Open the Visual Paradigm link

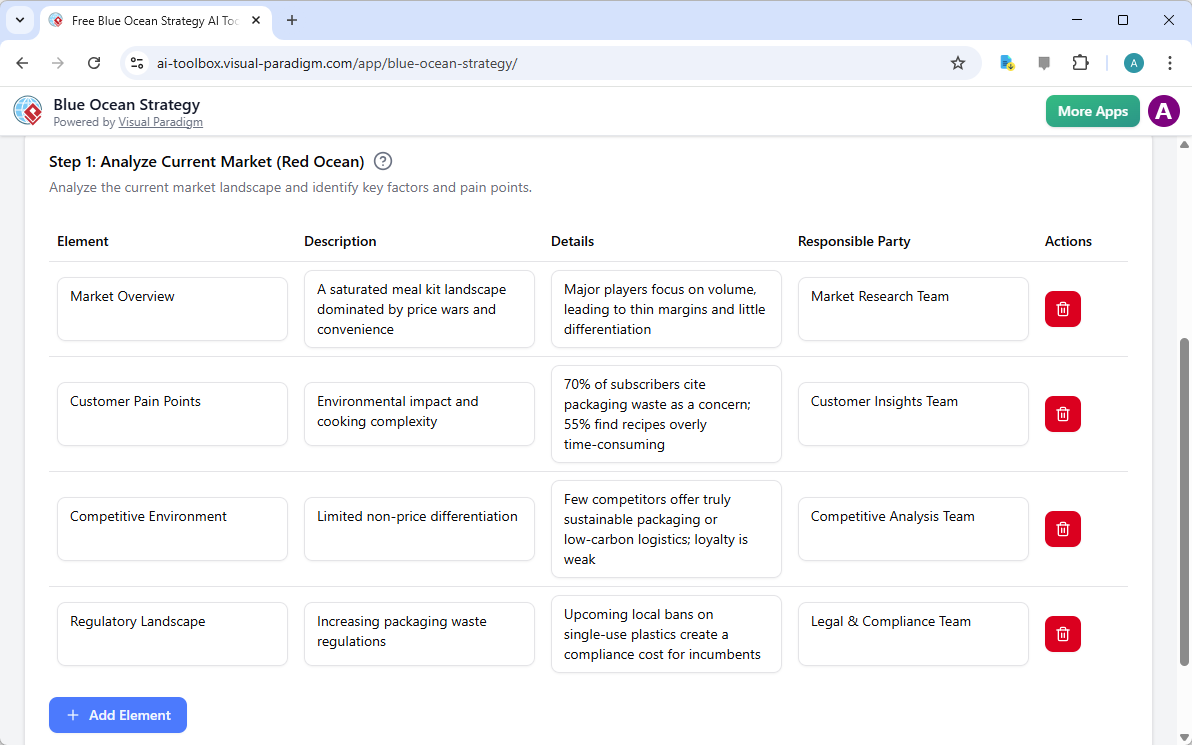coord(160,122)
